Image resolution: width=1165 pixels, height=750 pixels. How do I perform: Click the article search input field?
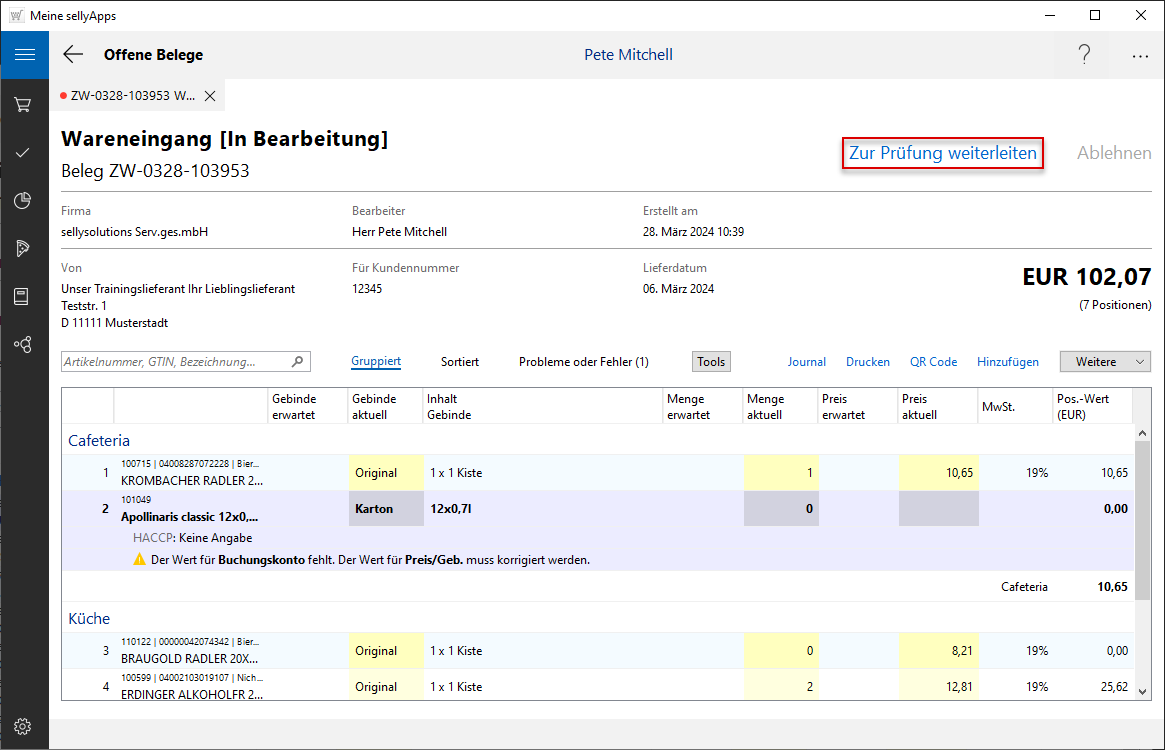(176, 362)
